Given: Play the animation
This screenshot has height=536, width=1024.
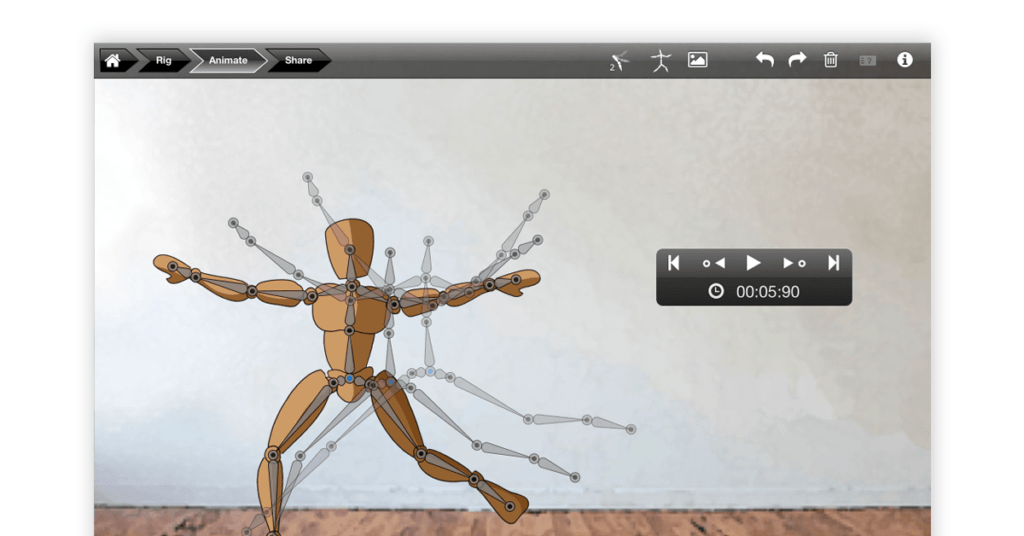Looking at the screenshot, I should (753, 263).
